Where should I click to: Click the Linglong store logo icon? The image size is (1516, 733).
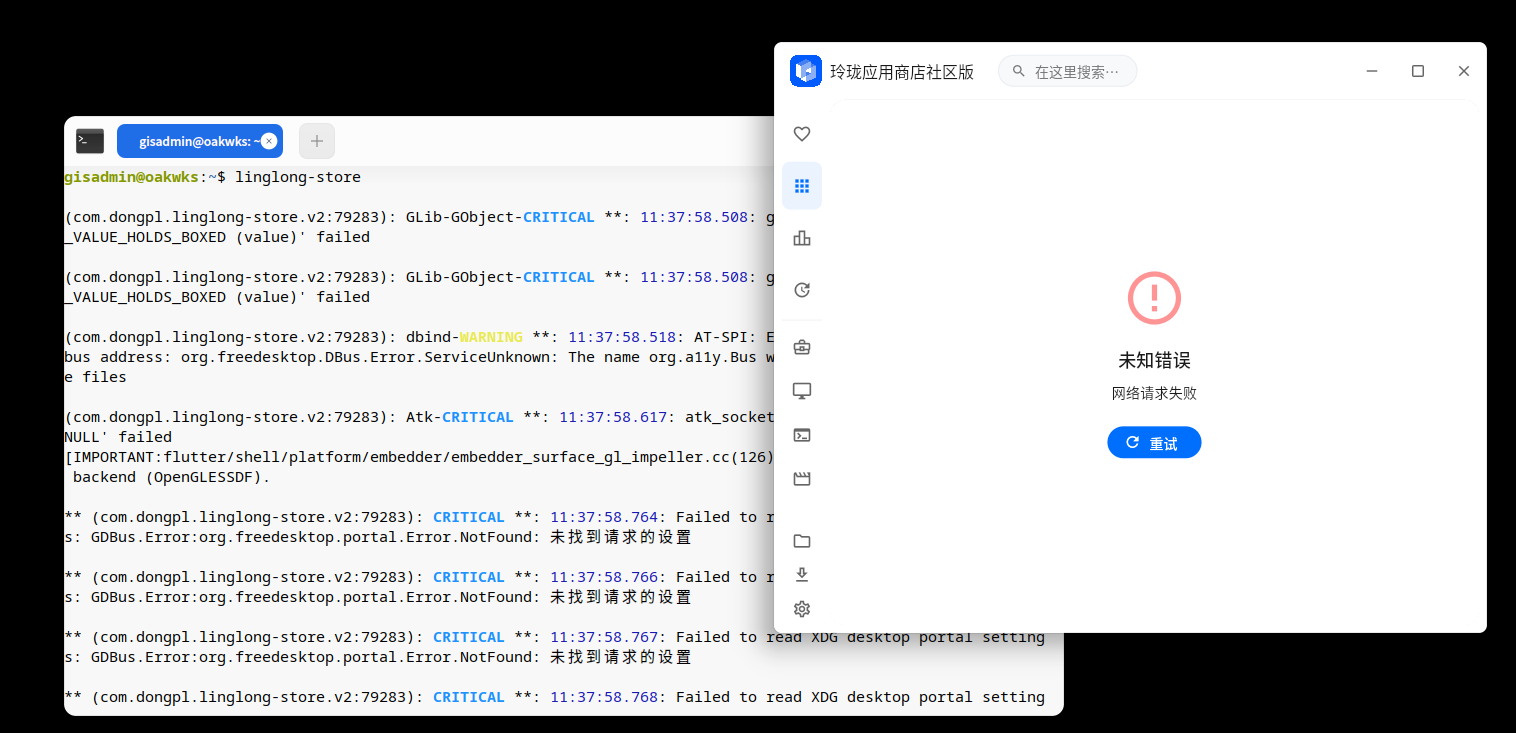coord(806,71)
